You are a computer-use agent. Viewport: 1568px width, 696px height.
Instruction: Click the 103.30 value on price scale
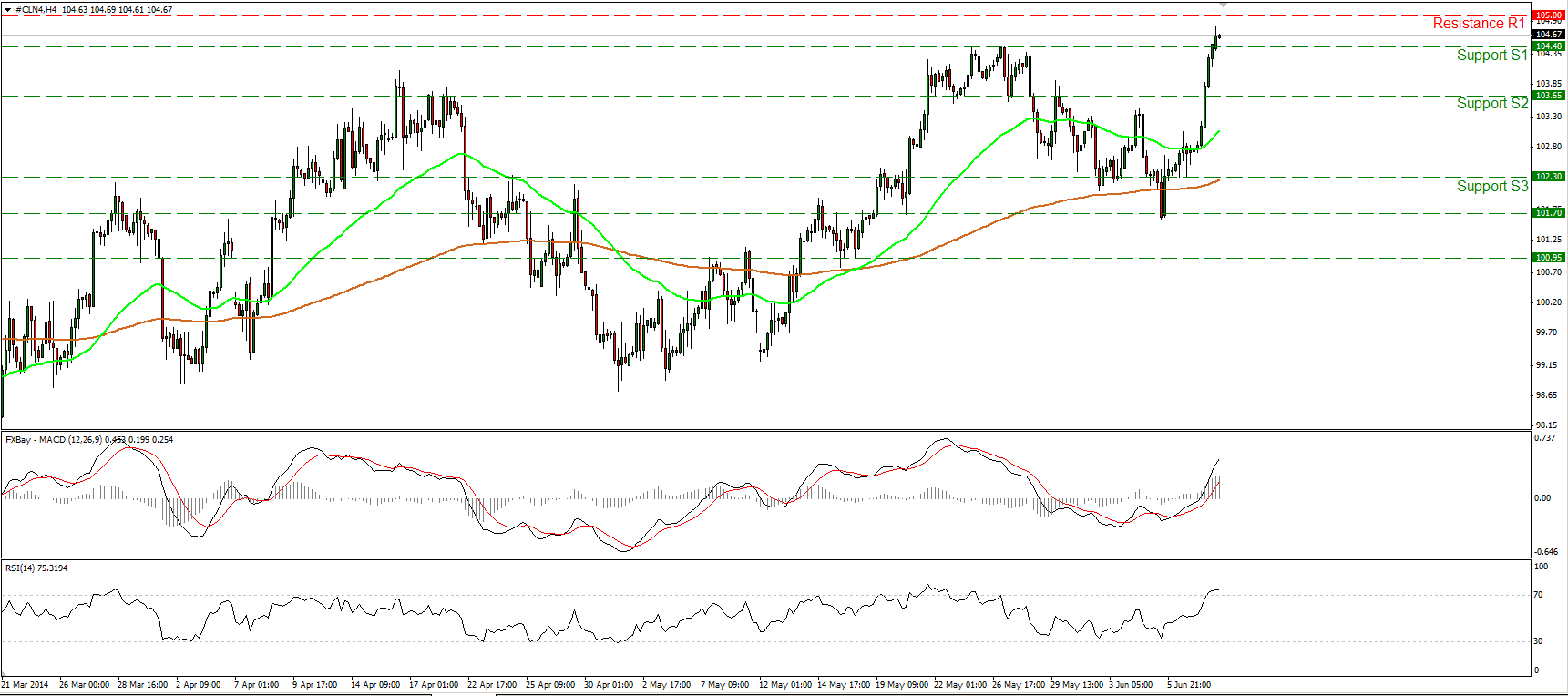[1548, 117]
